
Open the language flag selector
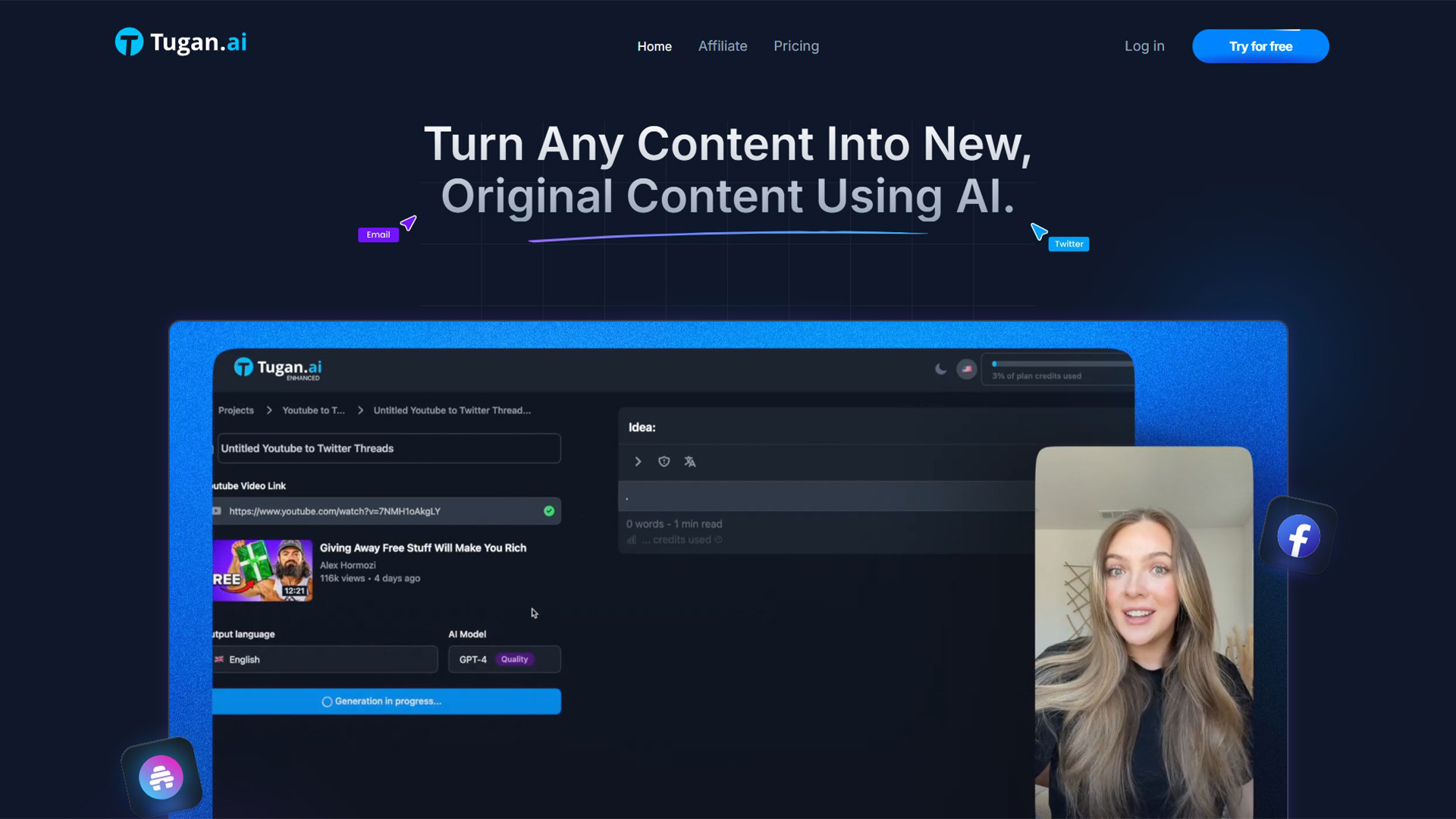(966, 369)
